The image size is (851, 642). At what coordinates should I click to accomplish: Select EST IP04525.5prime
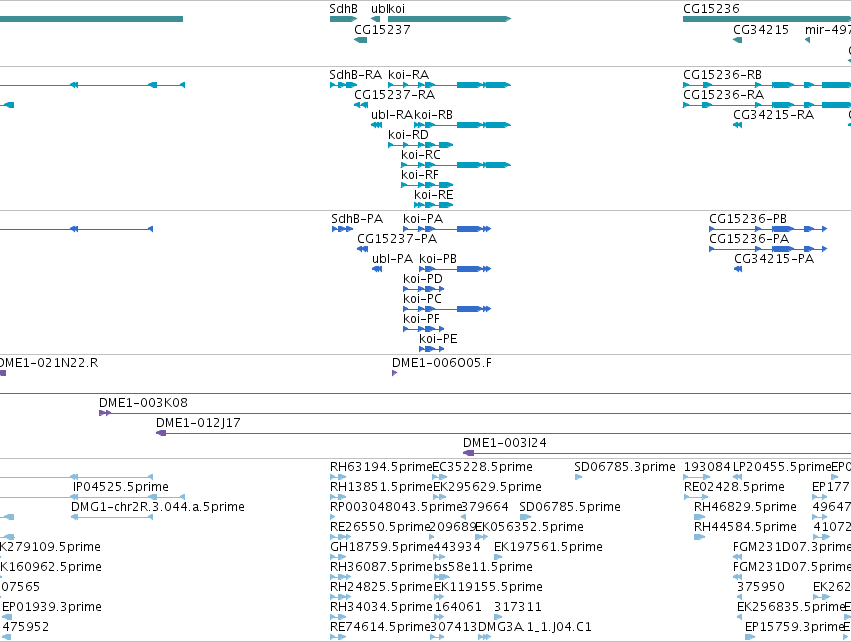click(120, 487)
